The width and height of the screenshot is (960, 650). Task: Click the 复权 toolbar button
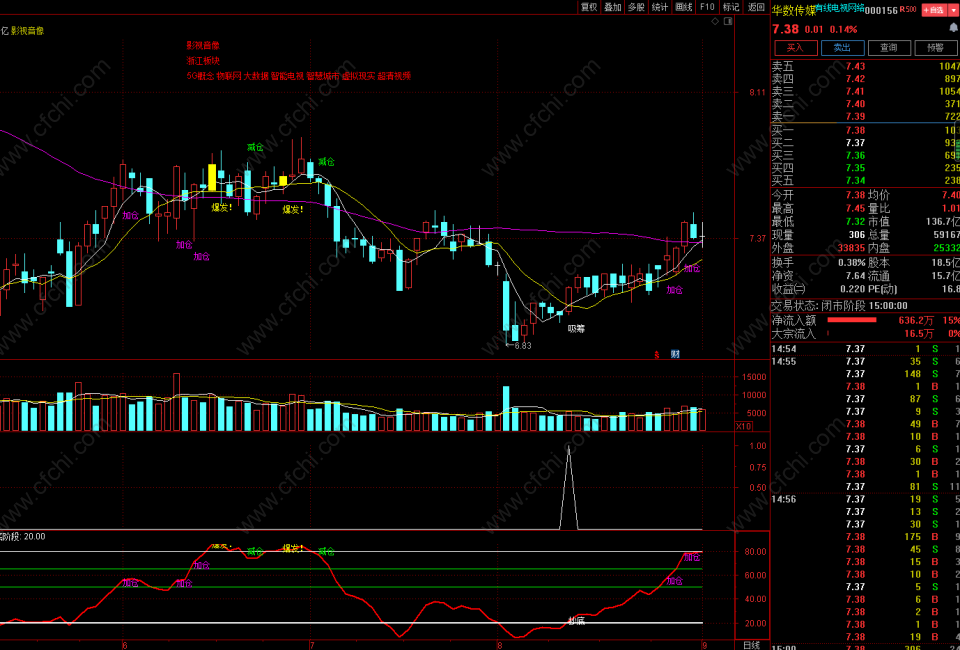click(x=588, y=7)
